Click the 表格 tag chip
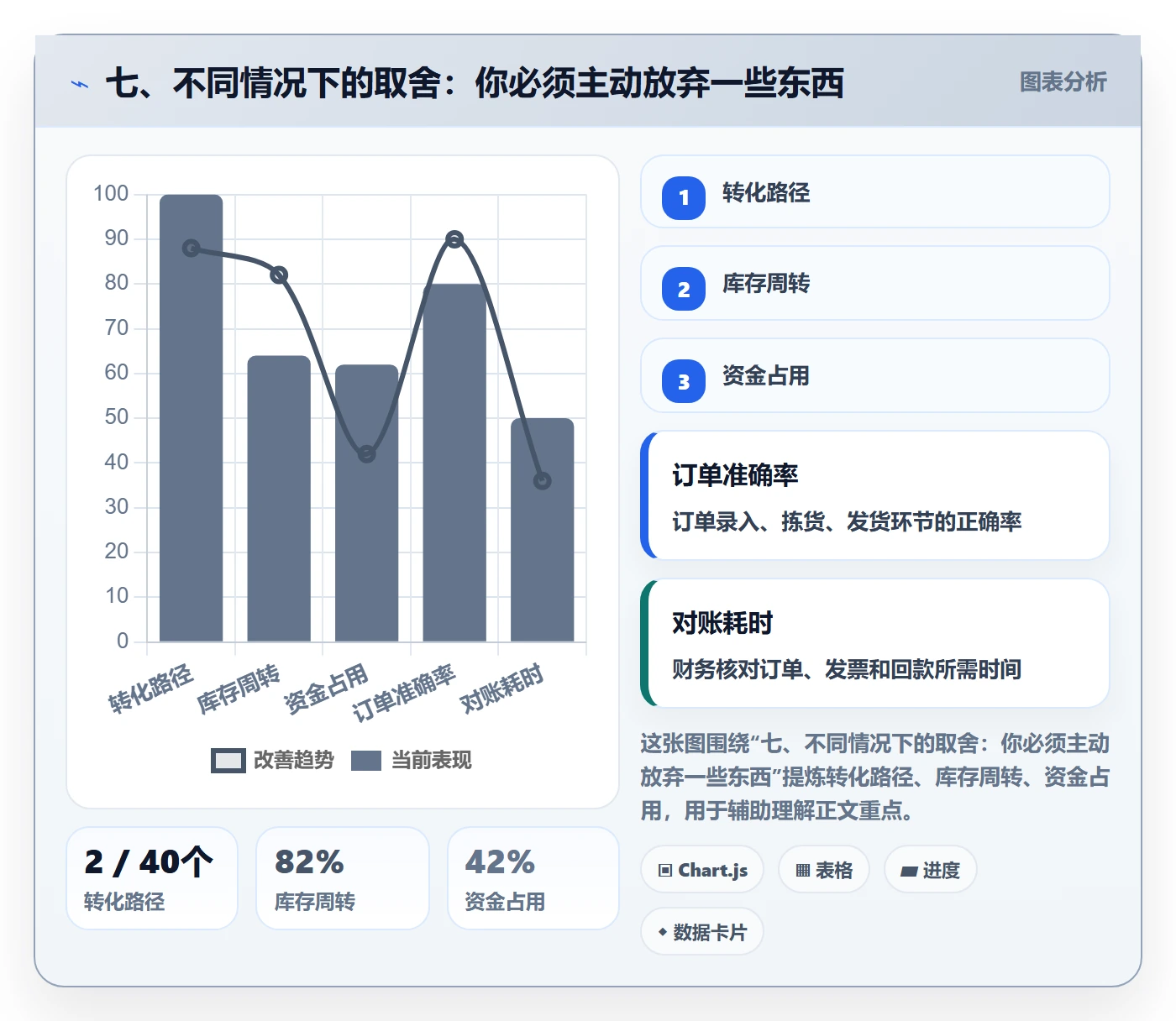This screenshot has height=1021, width=1176. click(x=824, y=870)
